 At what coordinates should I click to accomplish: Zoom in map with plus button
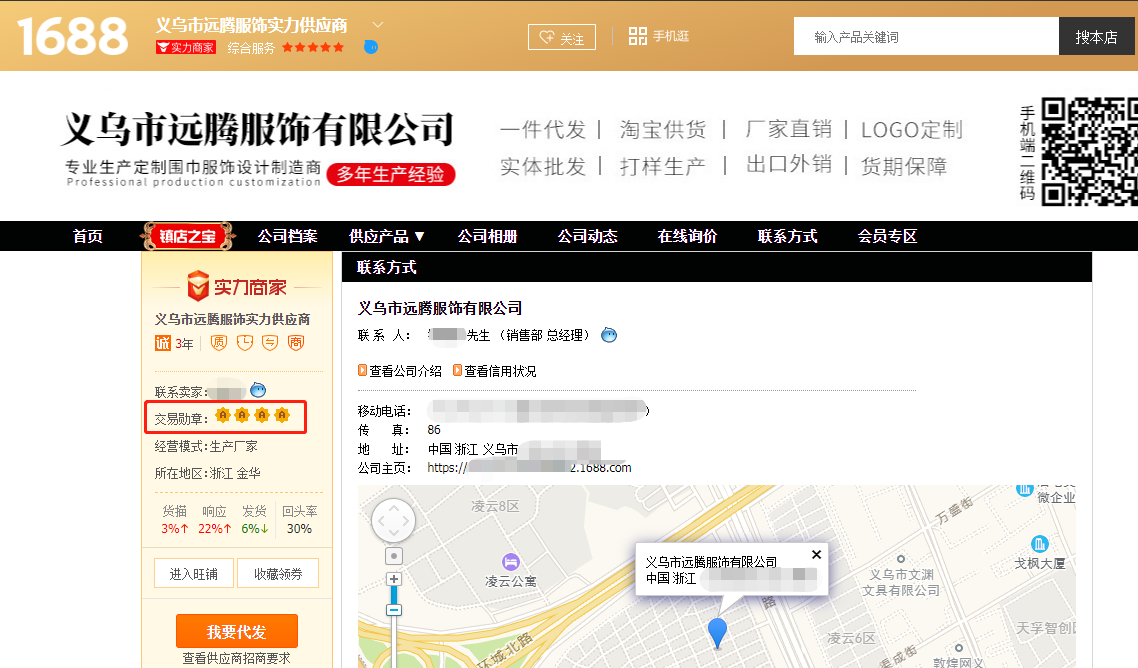tap(393, 579)
